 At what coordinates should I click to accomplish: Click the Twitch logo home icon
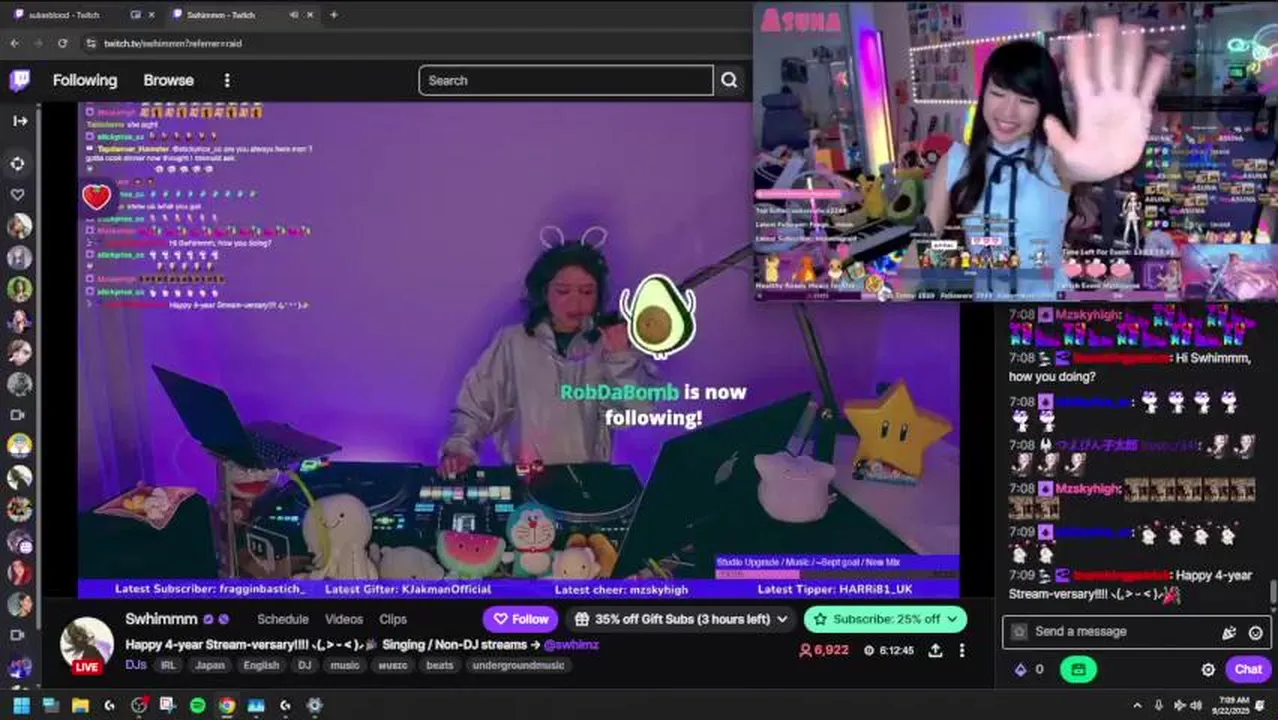coord(19,80)
